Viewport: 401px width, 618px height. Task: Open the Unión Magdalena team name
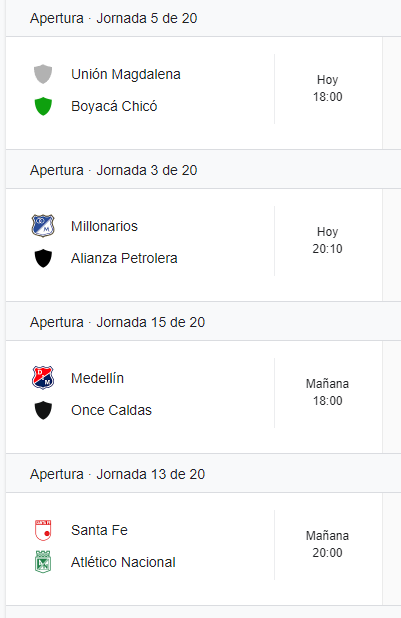click(126, 74)
